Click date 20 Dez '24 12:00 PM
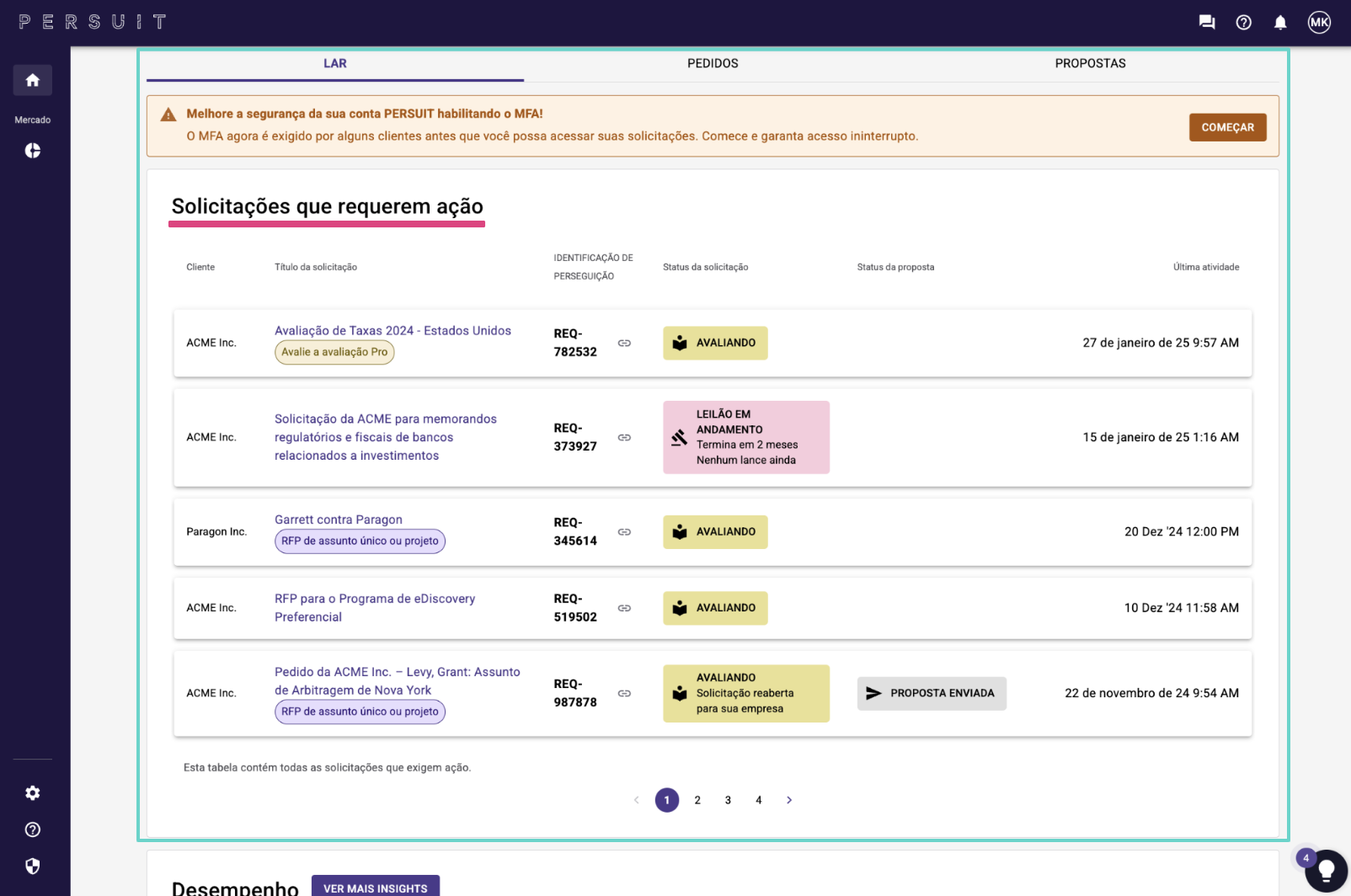1351x896 pixels. pyautogui.click(x=1182, y=532)
